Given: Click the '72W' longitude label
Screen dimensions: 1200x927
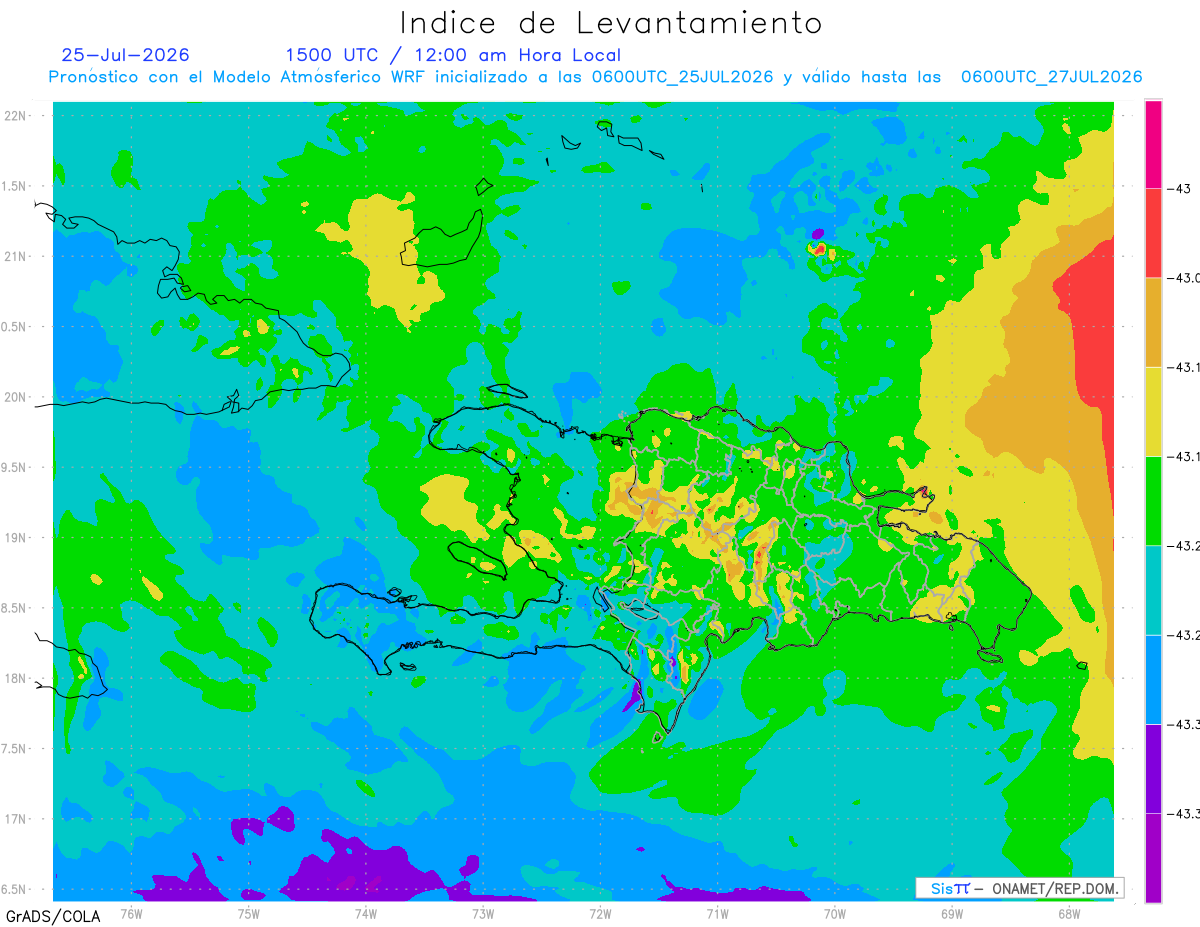Looking at the screenshot, I should tap(600, 914).
